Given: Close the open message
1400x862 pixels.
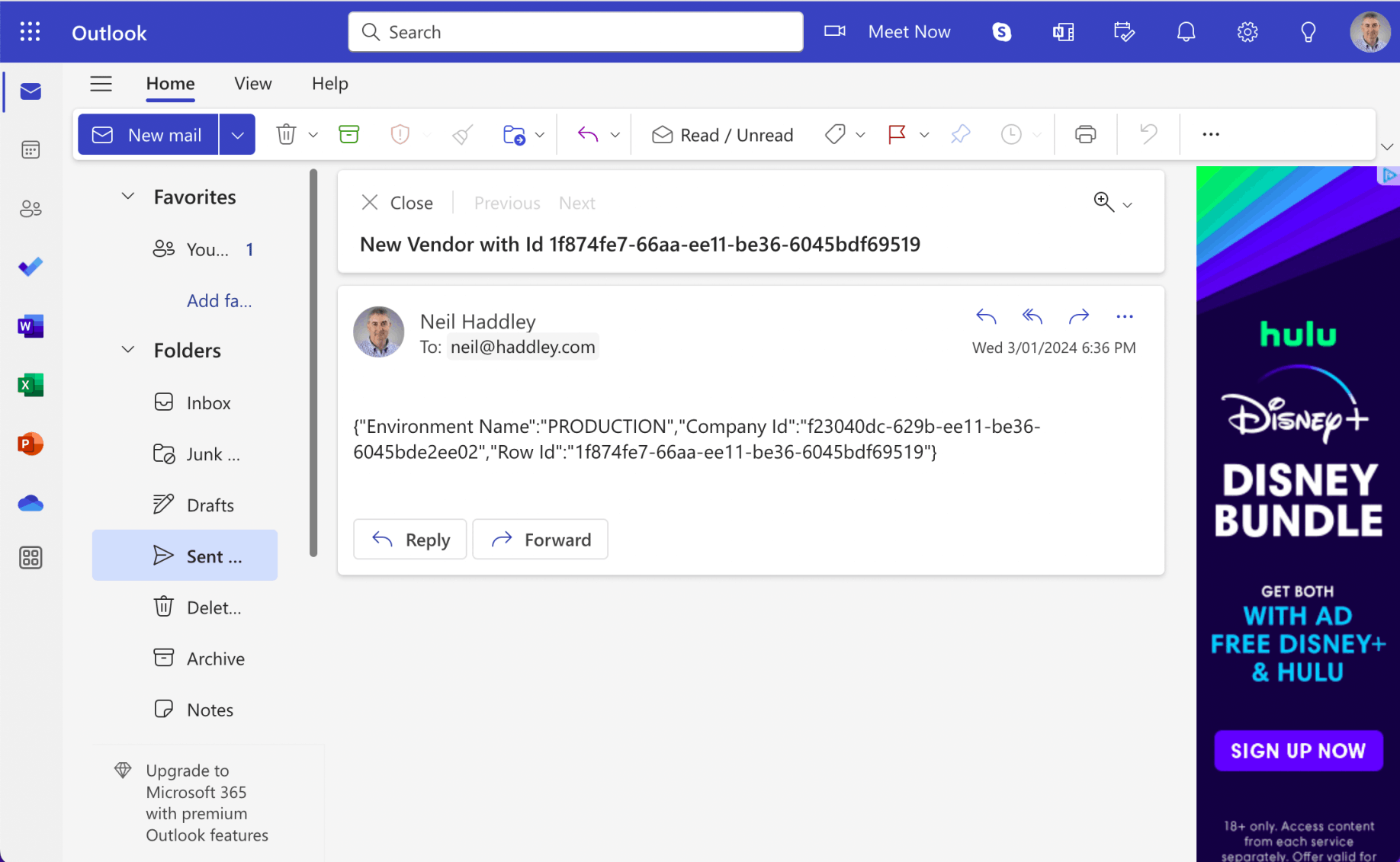Looking at the screenshot, I should click(x=397, y=203).
